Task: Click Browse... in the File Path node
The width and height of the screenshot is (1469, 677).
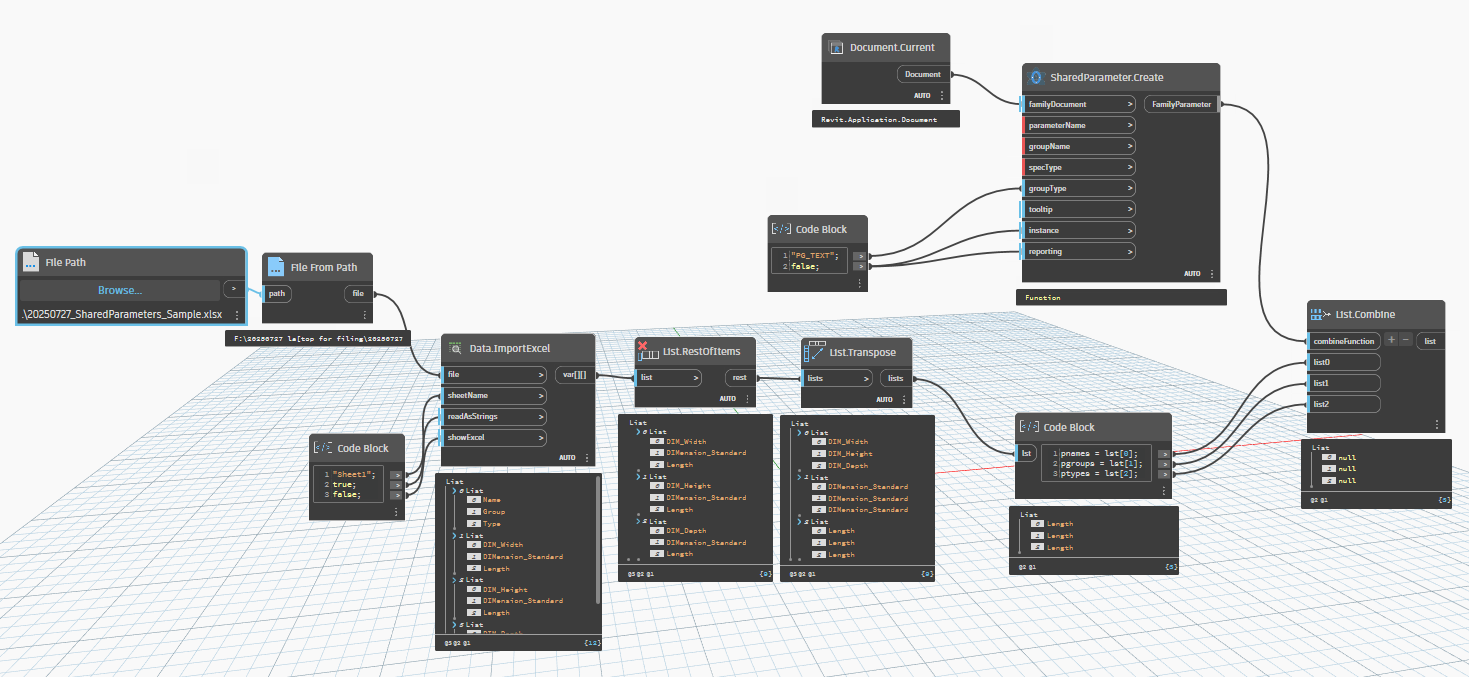Action: tap(120, 290)
